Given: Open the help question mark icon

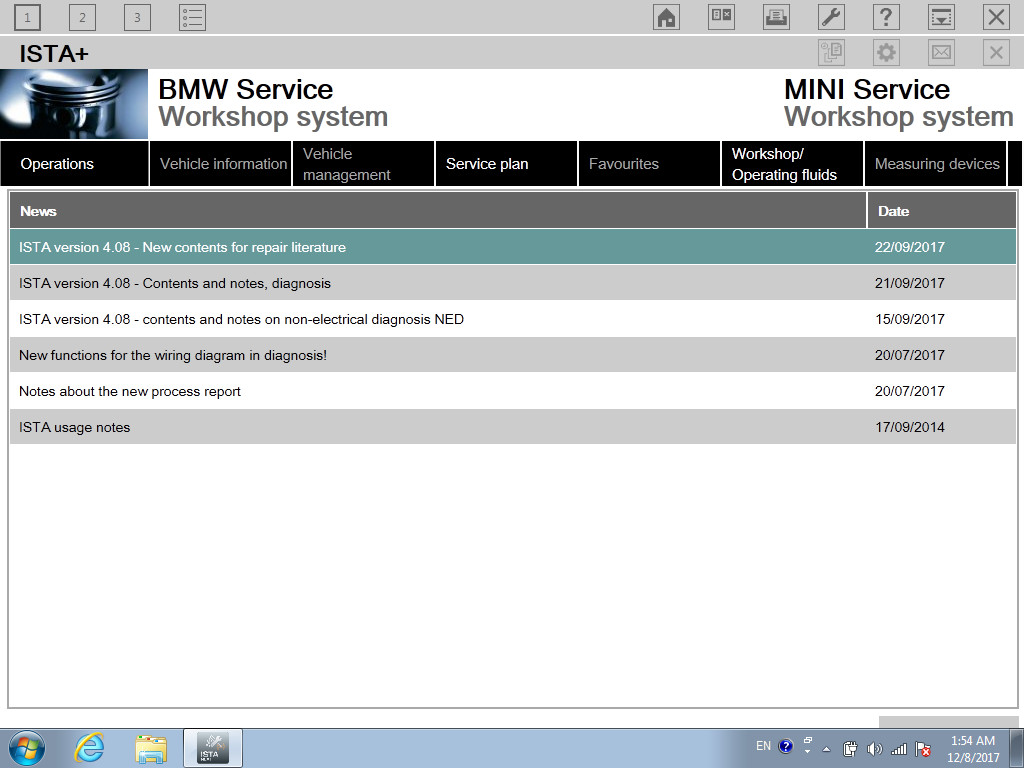Looking at the screenshot, I should [x=886, y=18].
